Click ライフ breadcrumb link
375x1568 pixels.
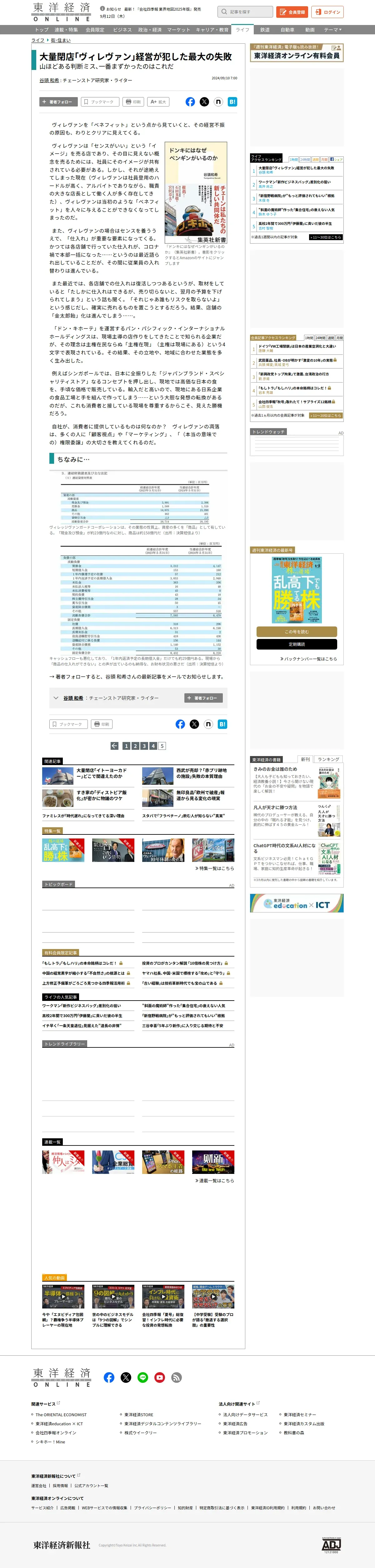click(38, 40)
